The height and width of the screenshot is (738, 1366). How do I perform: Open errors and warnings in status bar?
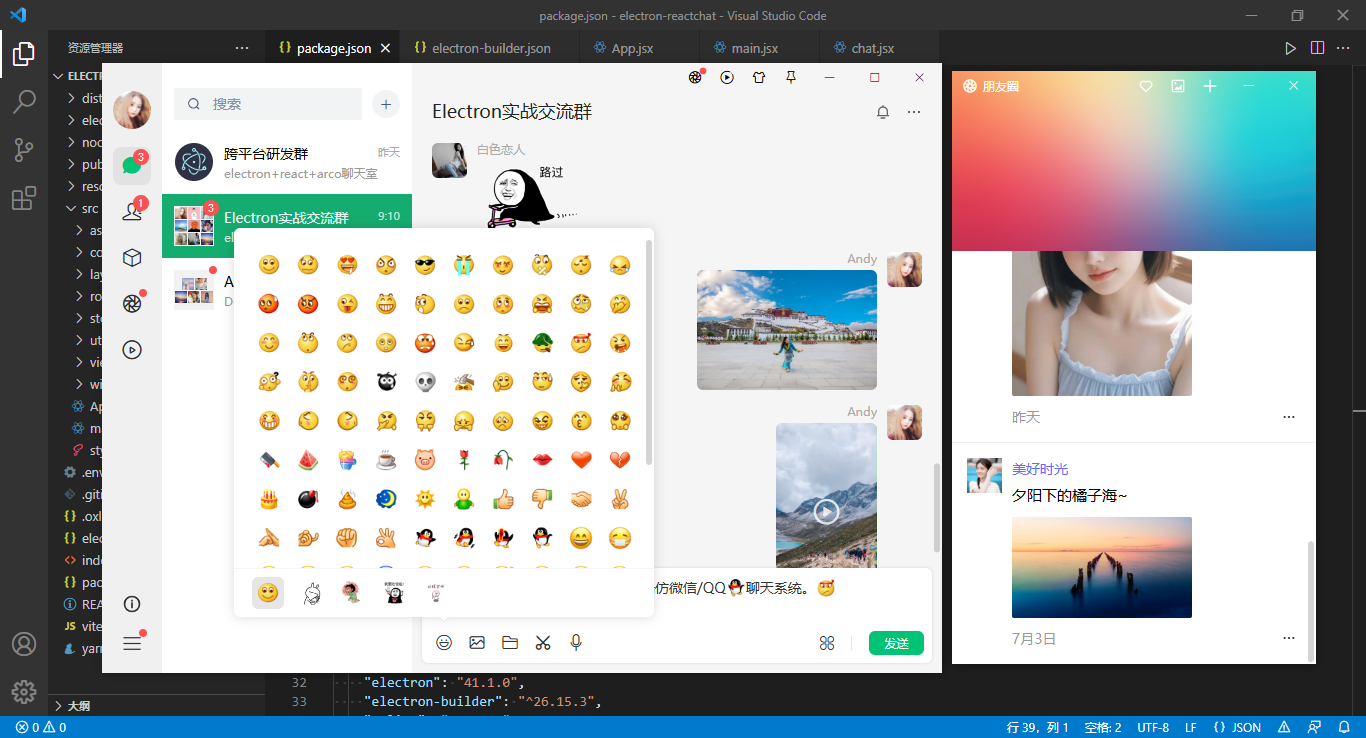(x=40, y=727)
